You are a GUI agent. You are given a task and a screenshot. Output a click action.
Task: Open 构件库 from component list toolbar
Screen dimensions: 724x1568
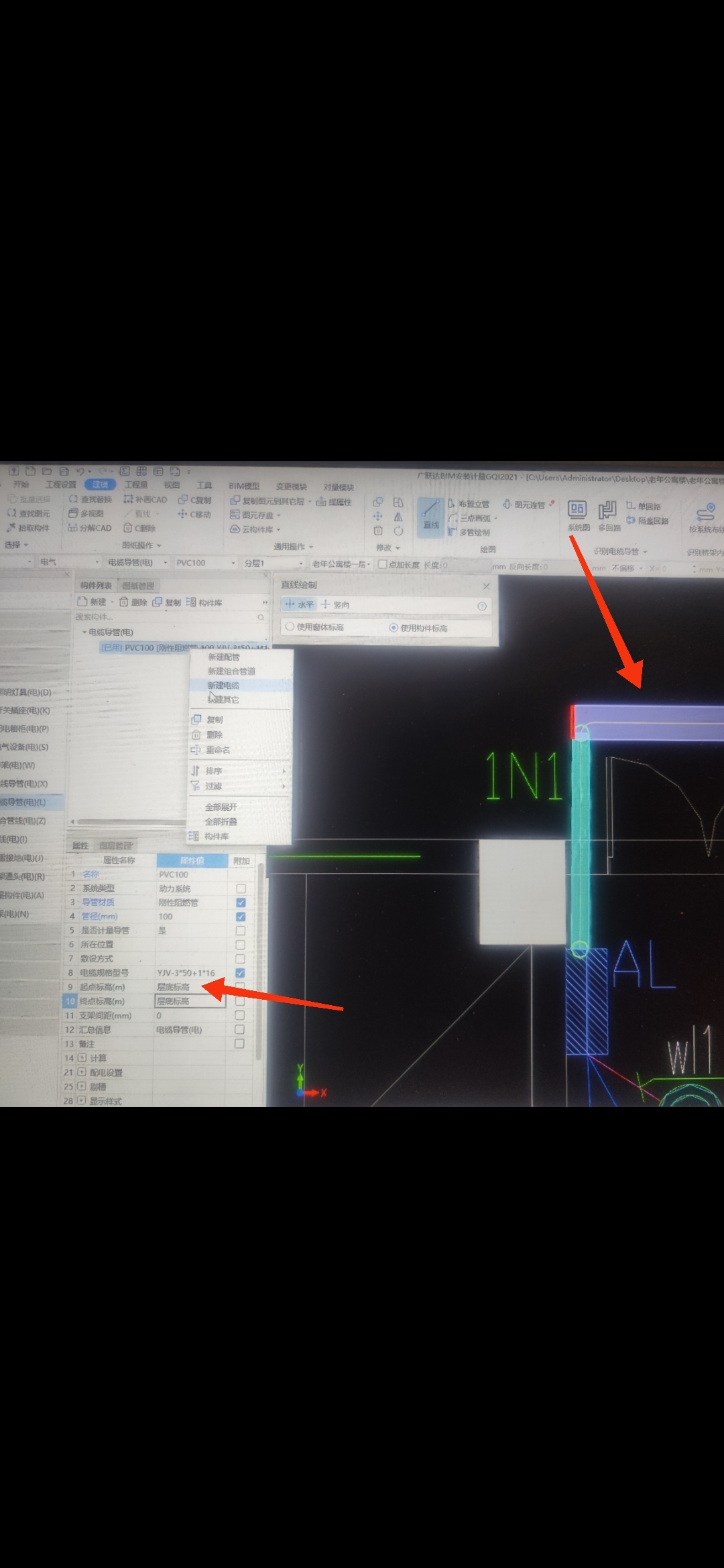point(204,602)
